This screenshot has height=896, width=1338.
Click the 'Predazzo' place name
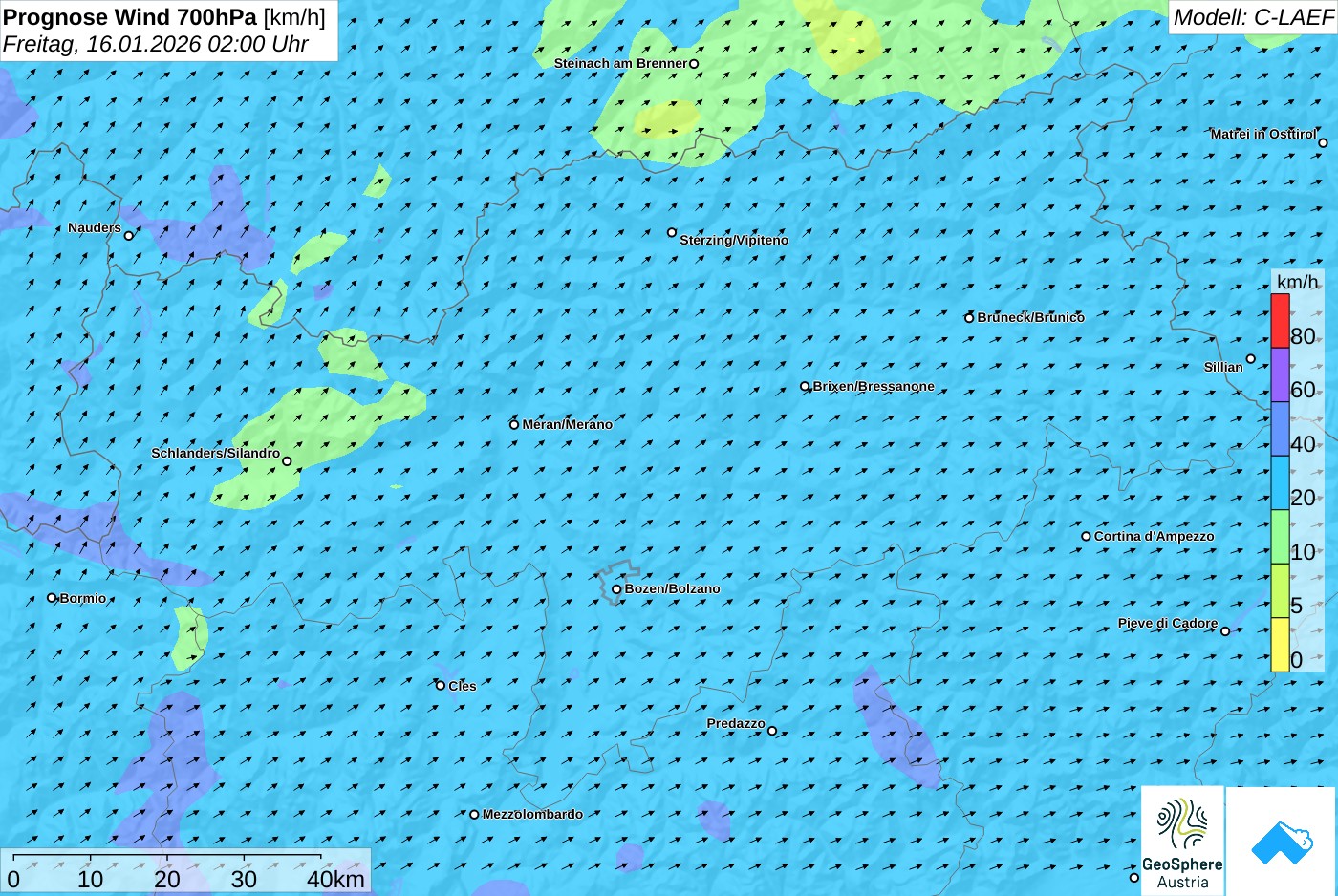click(x=736, y=723)
